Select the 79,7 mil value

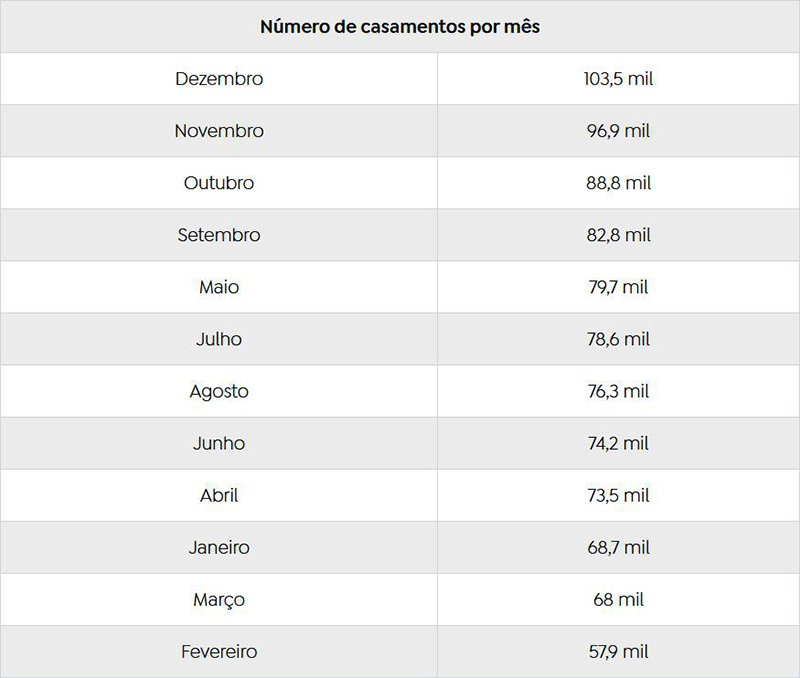(618, 287)
